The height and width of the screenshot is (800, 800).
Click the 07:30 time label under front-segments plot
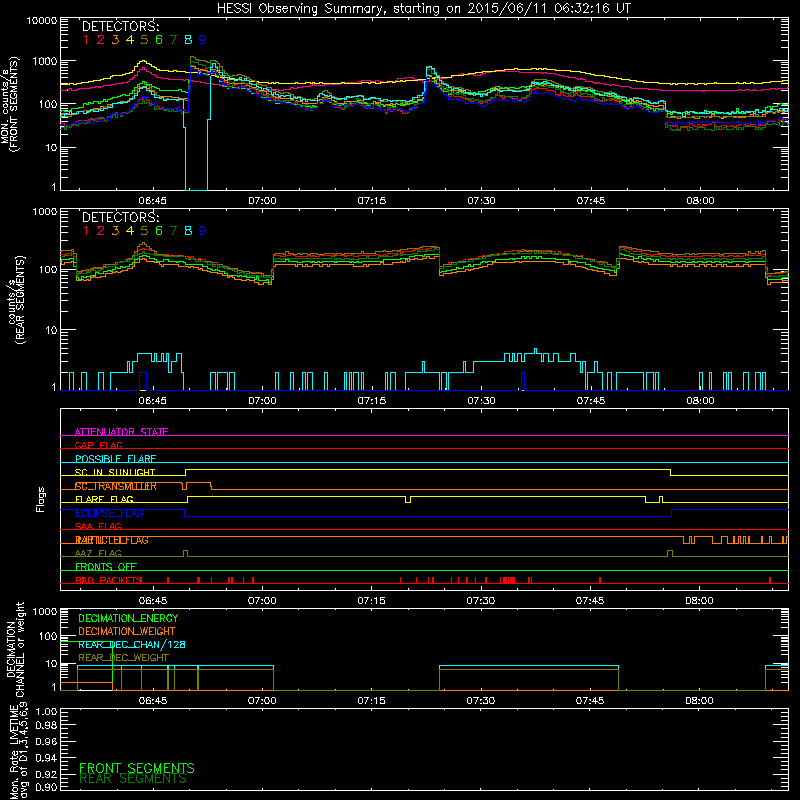[481, 201]
